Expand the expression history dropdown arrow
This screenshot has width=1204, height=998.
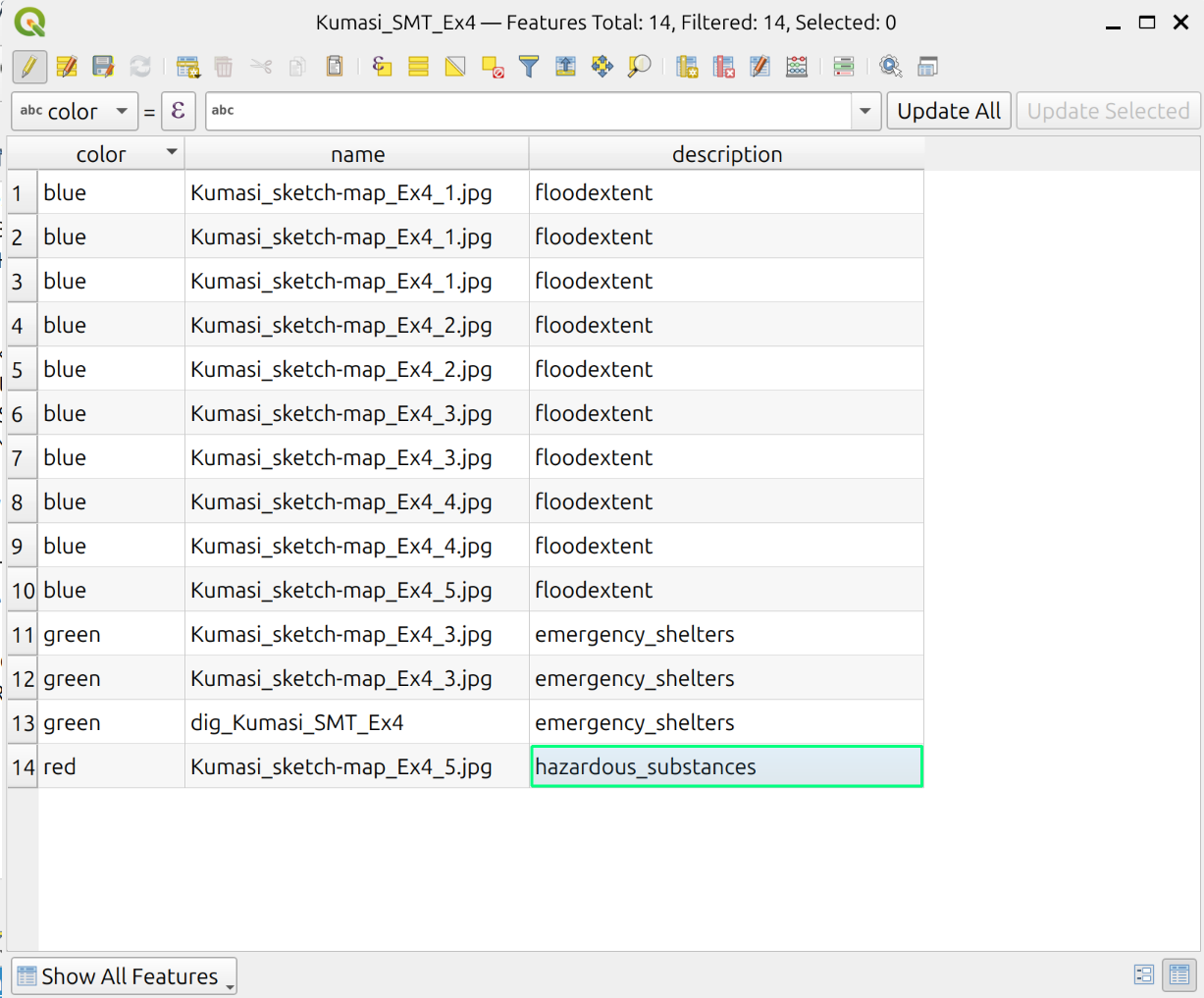tap(864, 111)
